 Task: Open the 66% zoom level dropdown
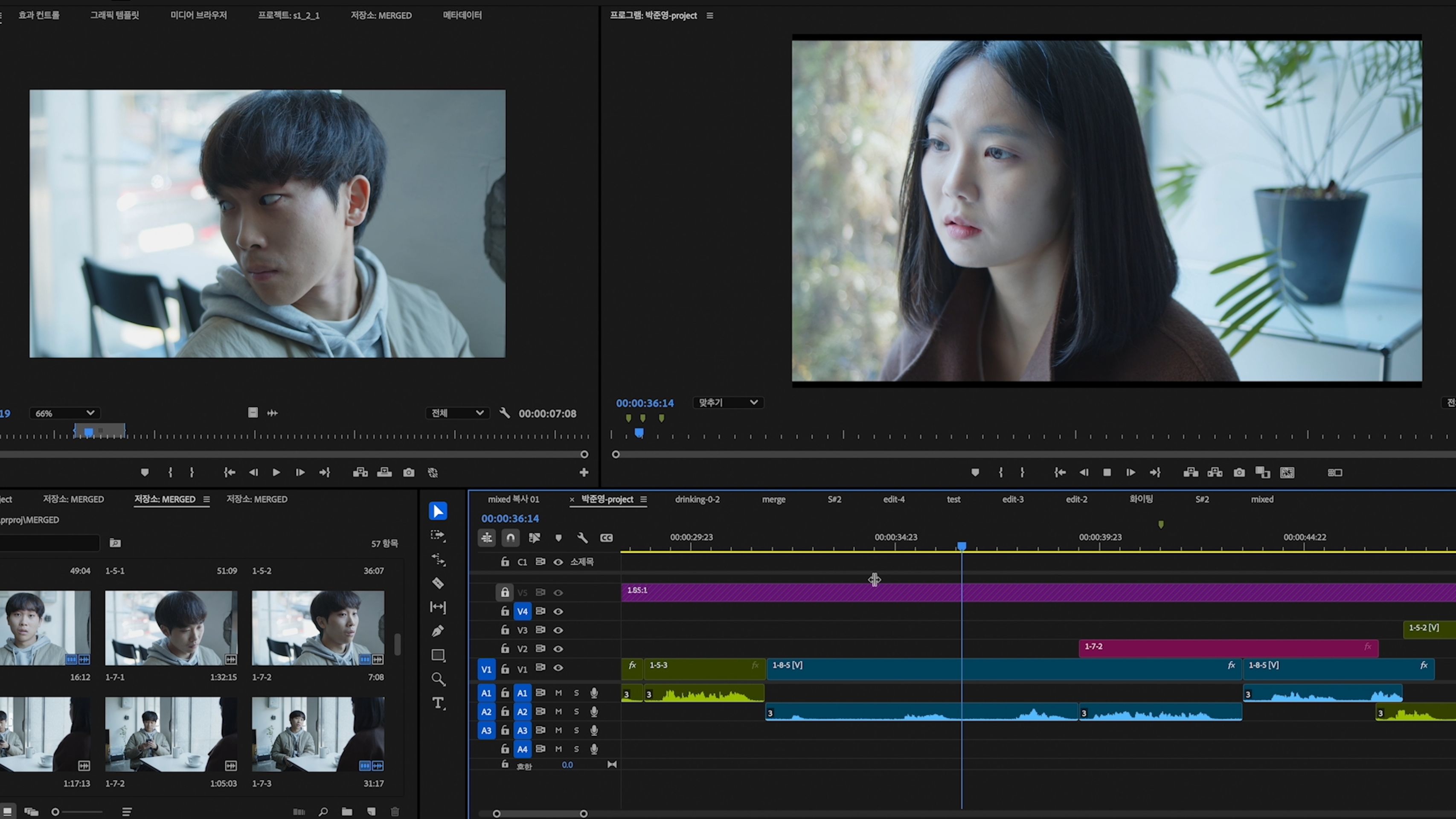point(64,413)
